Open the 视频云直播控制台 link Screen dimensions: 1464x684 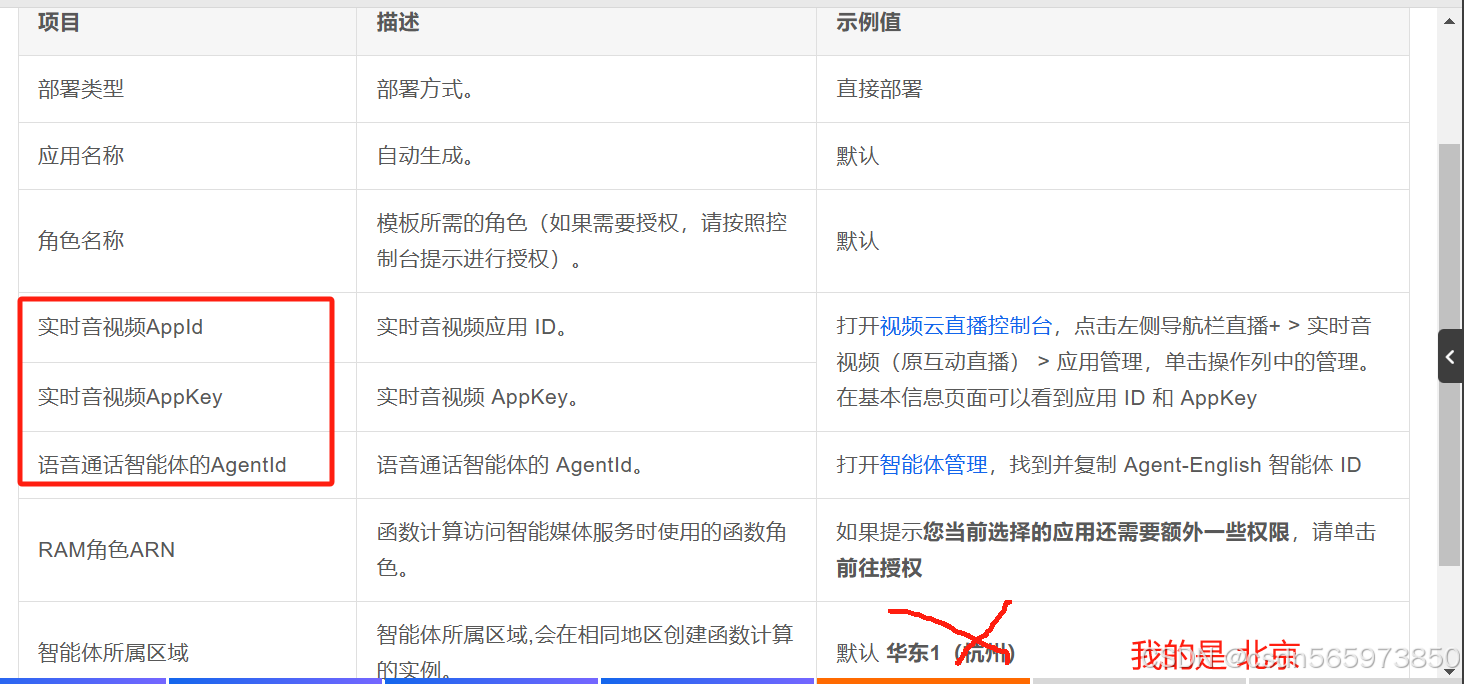tap(966, 326)
